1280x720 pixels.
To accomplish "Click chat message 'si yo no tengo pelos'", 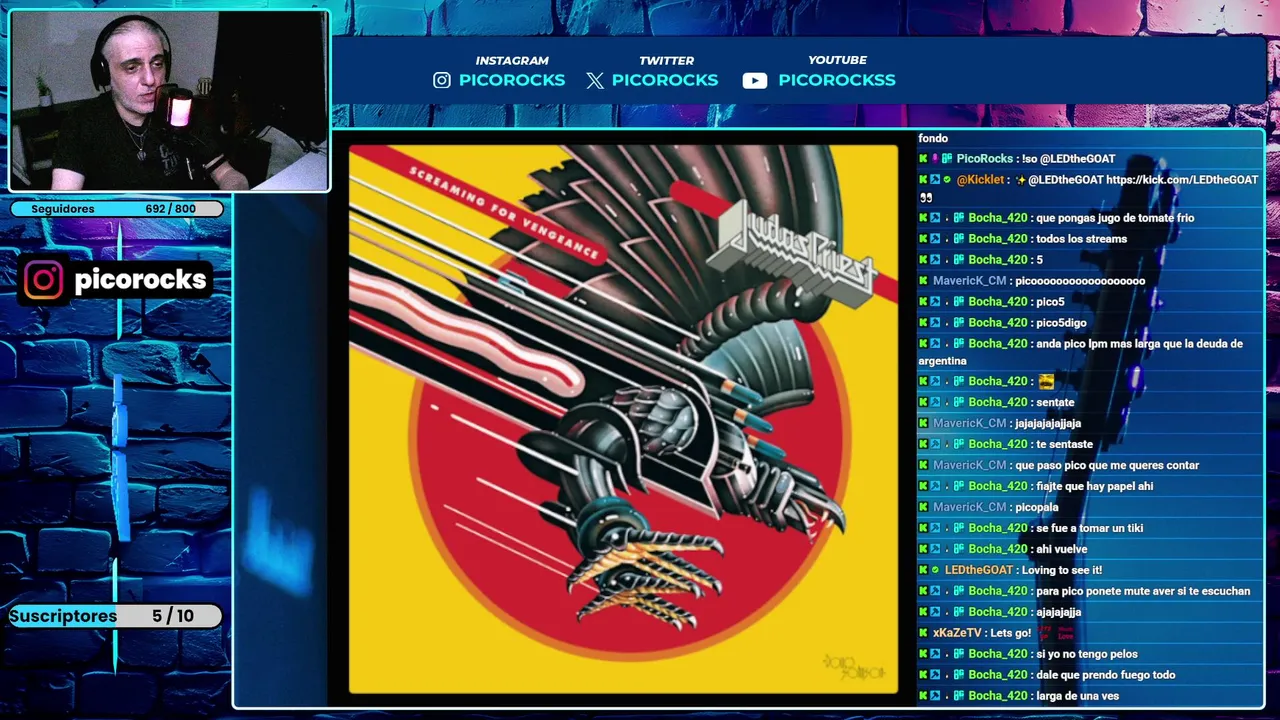I will point(1086,654).
